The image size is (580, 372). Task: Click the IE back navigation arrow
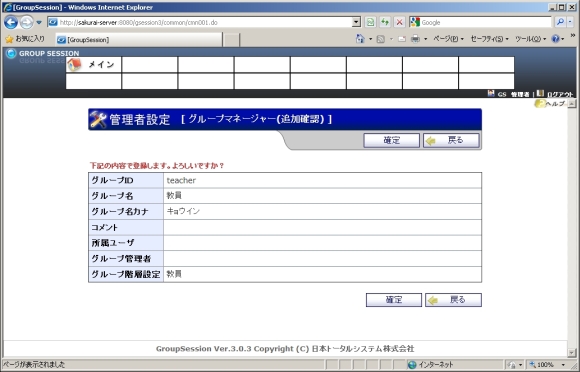coord(11,23)
